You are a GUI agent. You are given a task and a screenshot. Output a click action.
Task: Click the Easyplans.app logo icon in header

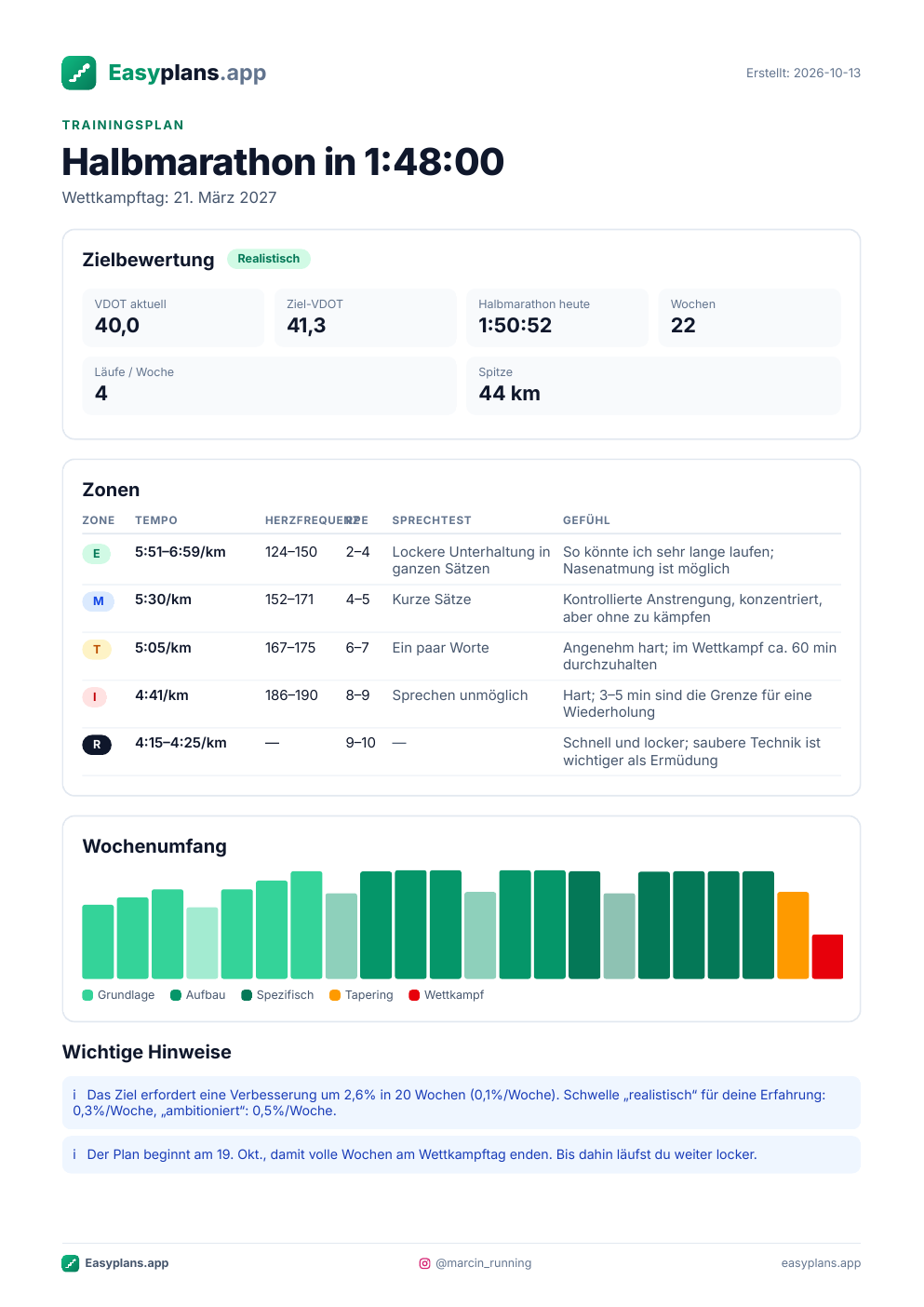tap(79, 73)
